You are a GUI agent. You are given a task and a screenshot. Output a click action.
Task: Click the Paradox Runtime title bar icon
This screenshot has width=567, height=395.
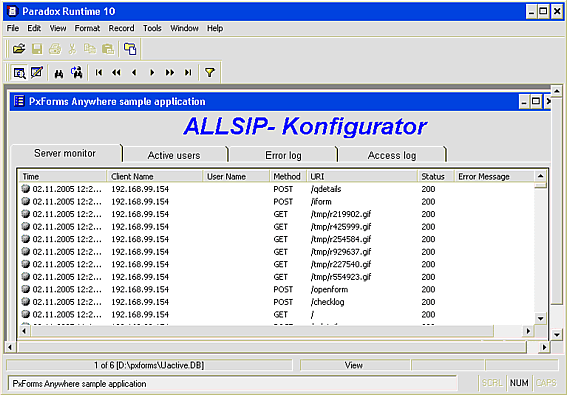[x=13, y=11]
